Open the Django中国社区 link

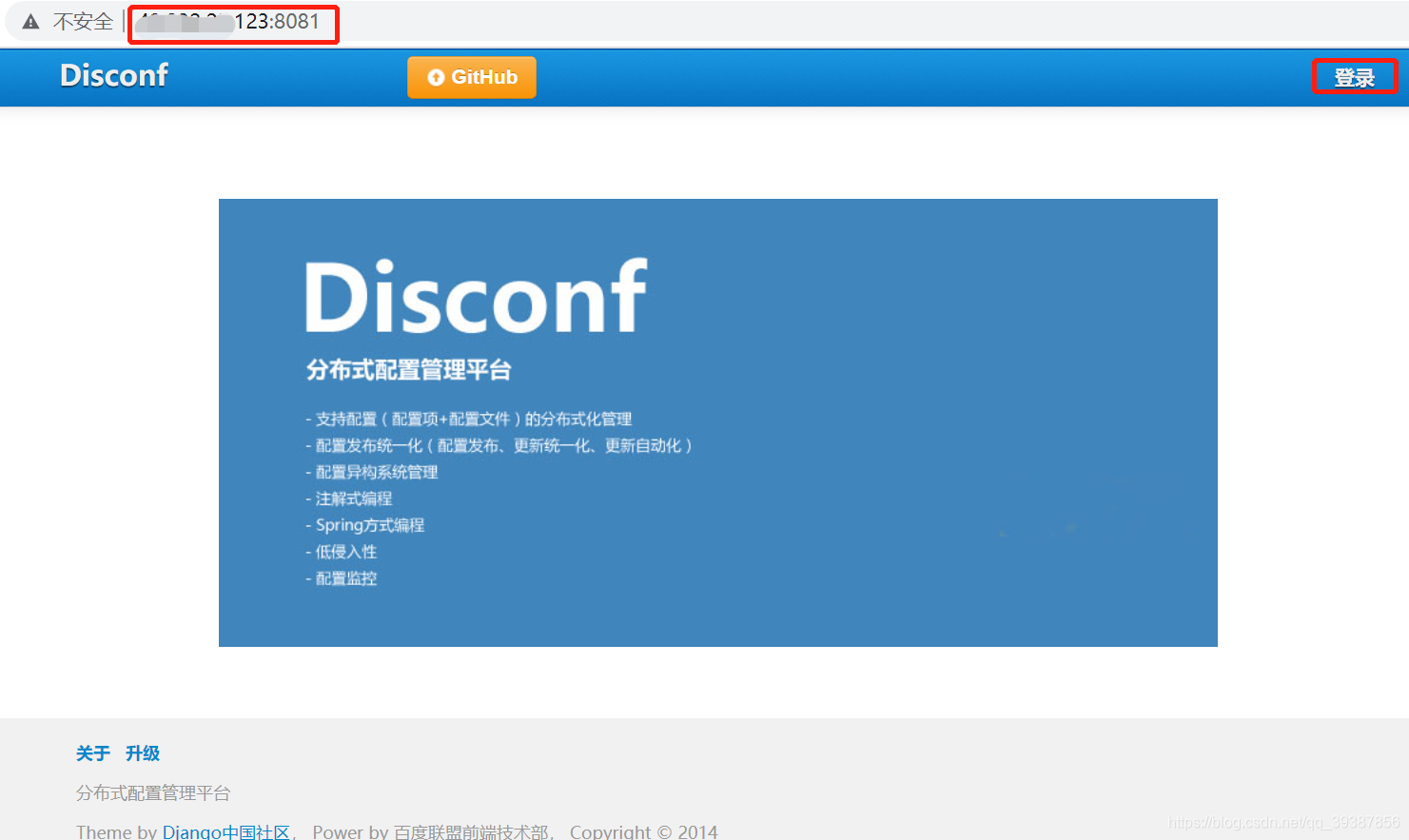226,831
